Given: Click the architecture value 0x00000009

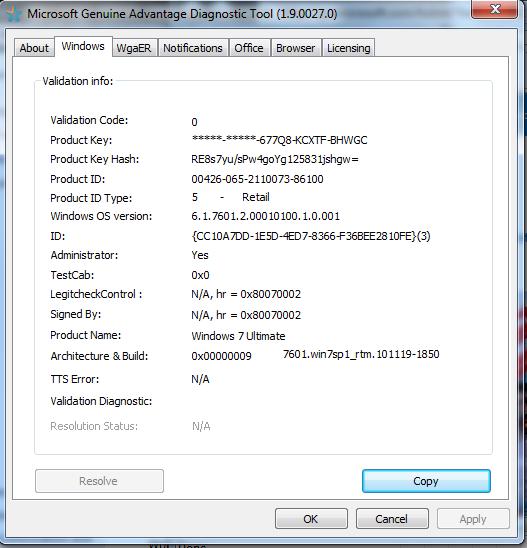Looking at the screenshot, I should (x=221, y=356).
